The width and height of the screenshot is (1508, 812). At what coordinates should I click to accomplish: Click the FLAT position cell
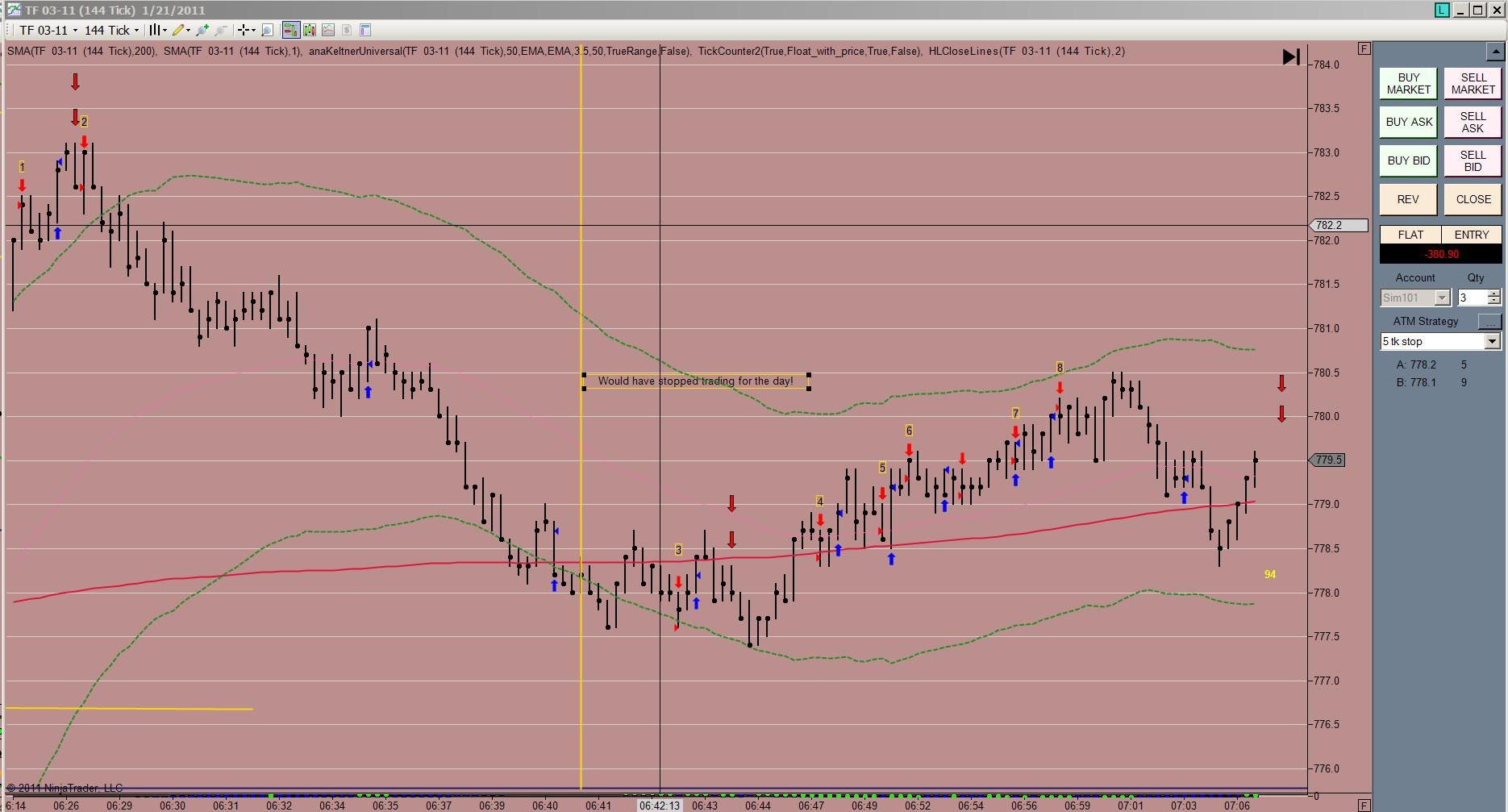(1410, 235)
